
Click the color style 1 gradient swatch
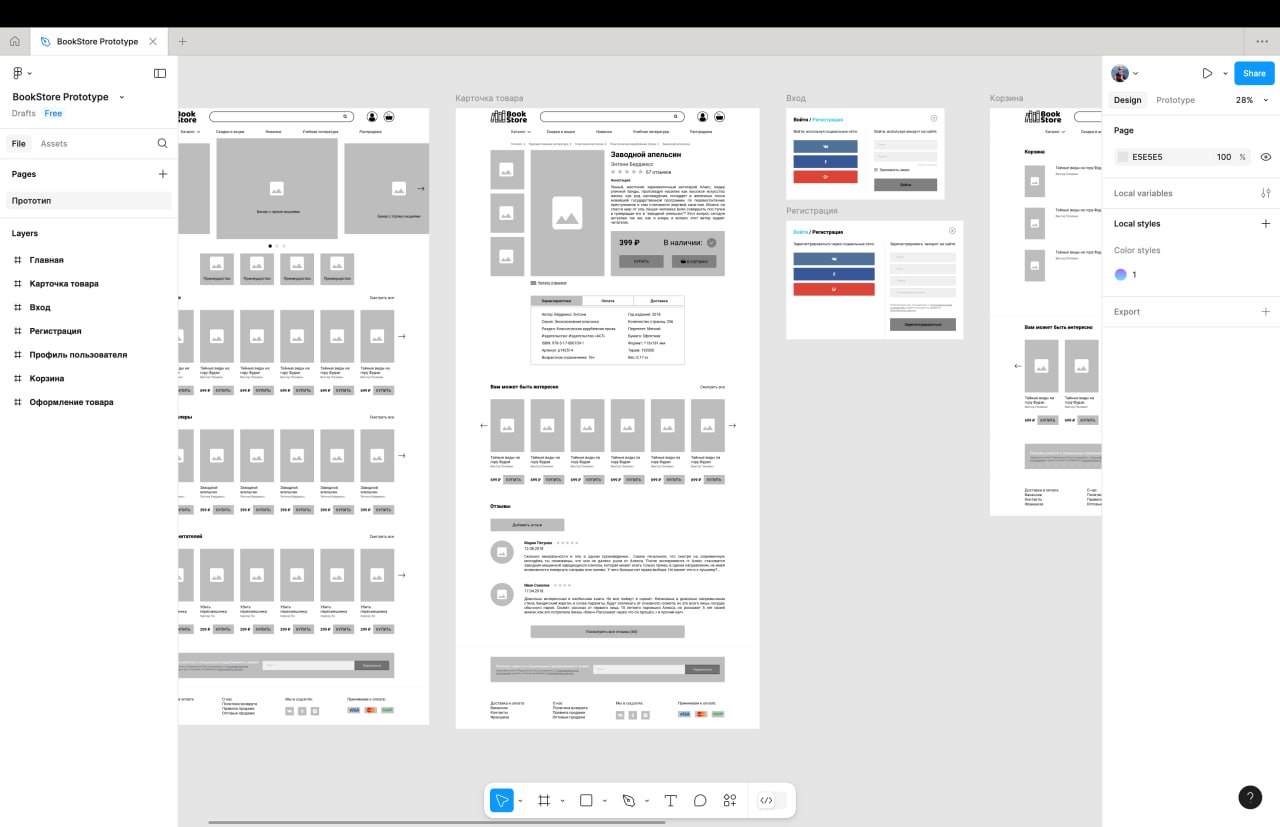(1121, 274)
